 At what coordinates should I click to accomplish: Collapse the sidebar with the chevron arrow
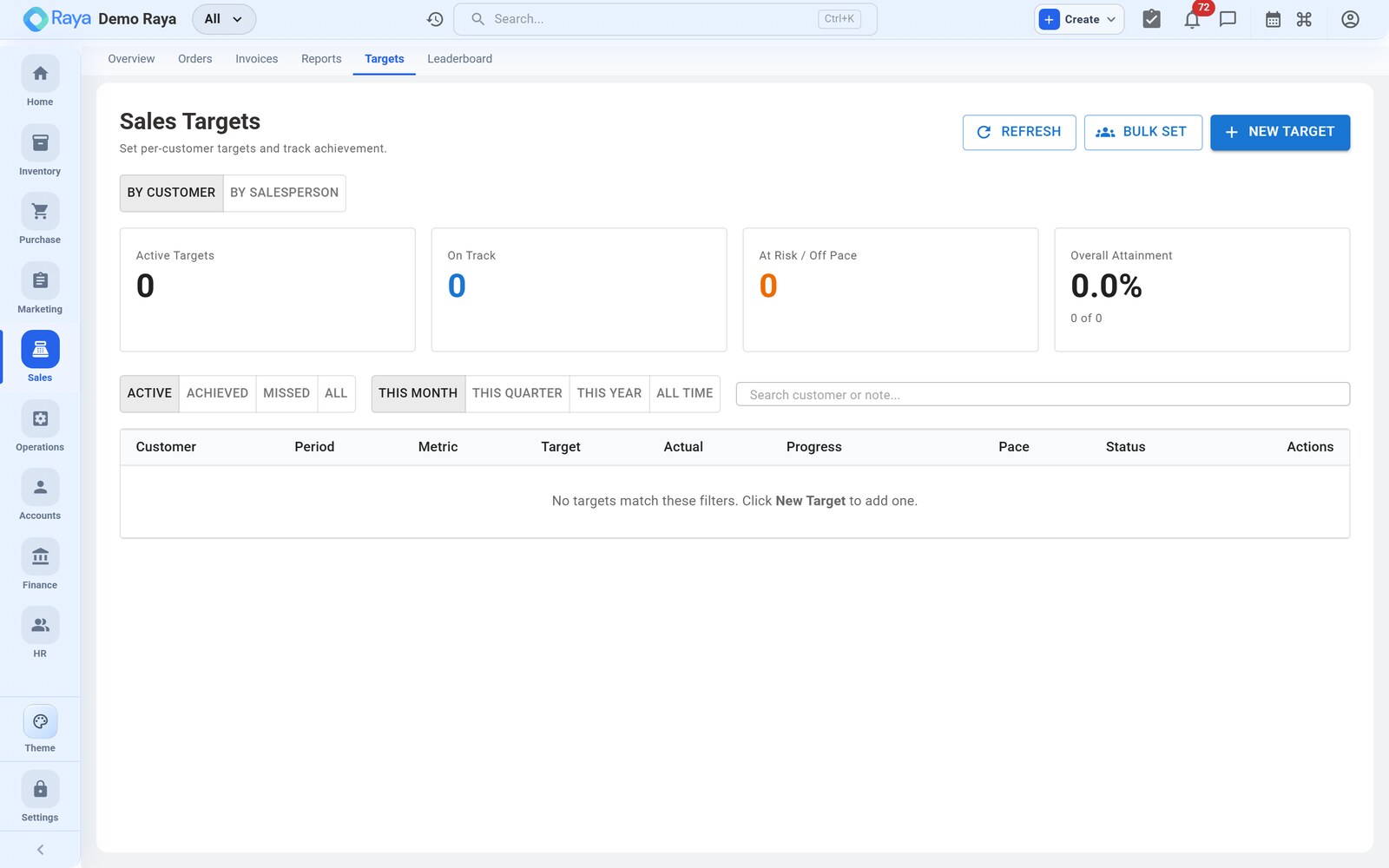click(x=40, y=850)
